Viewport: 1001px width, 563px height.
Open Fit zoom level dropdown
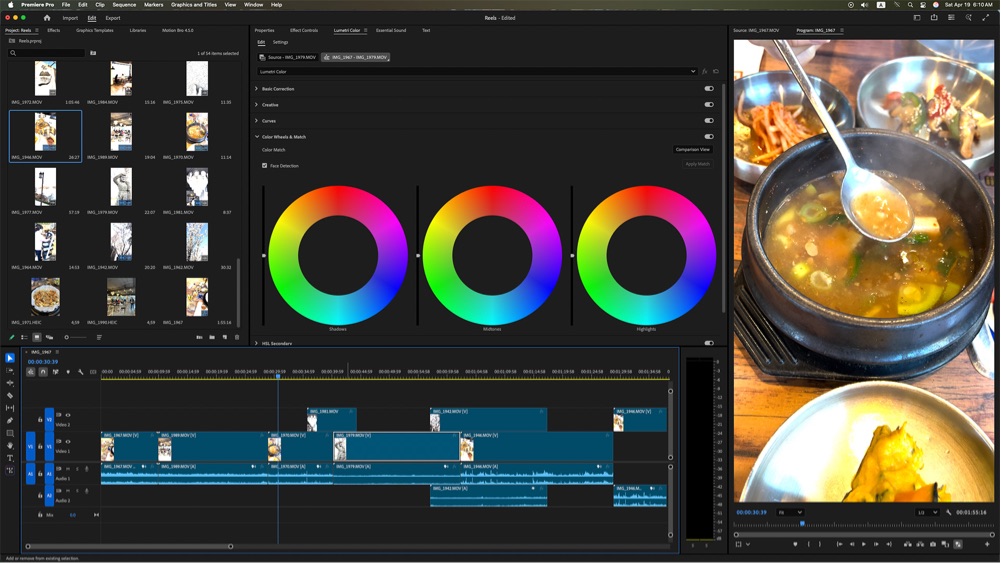click(x=790, y=512)
